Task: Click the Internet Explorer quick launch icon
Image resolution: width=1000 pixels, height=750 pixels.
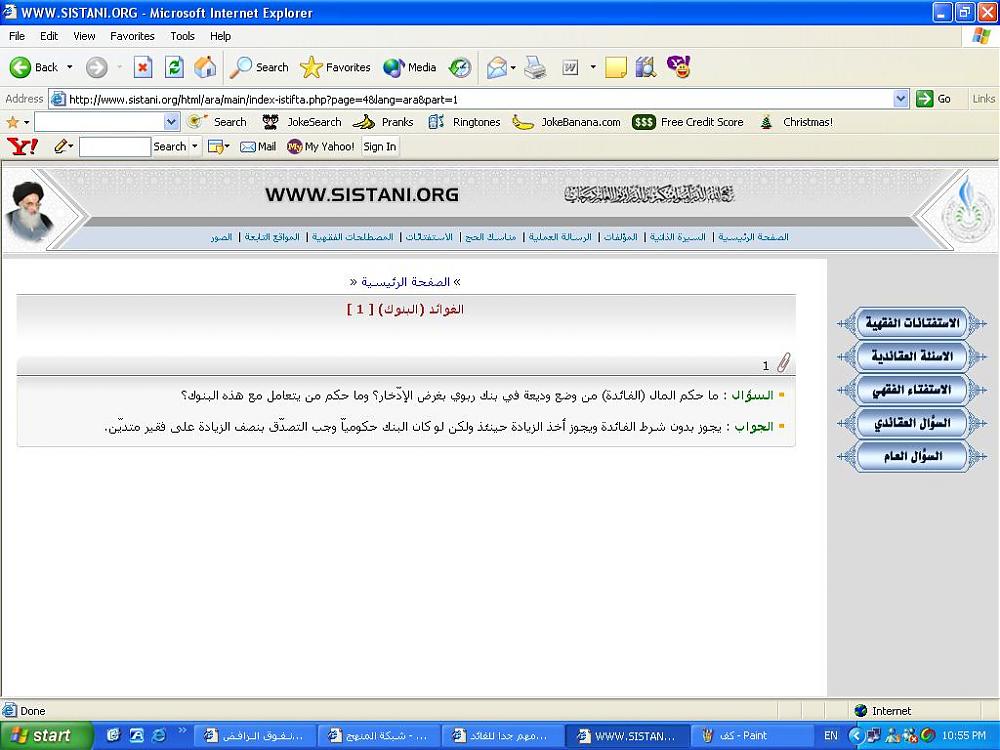Action: (158, 735)
